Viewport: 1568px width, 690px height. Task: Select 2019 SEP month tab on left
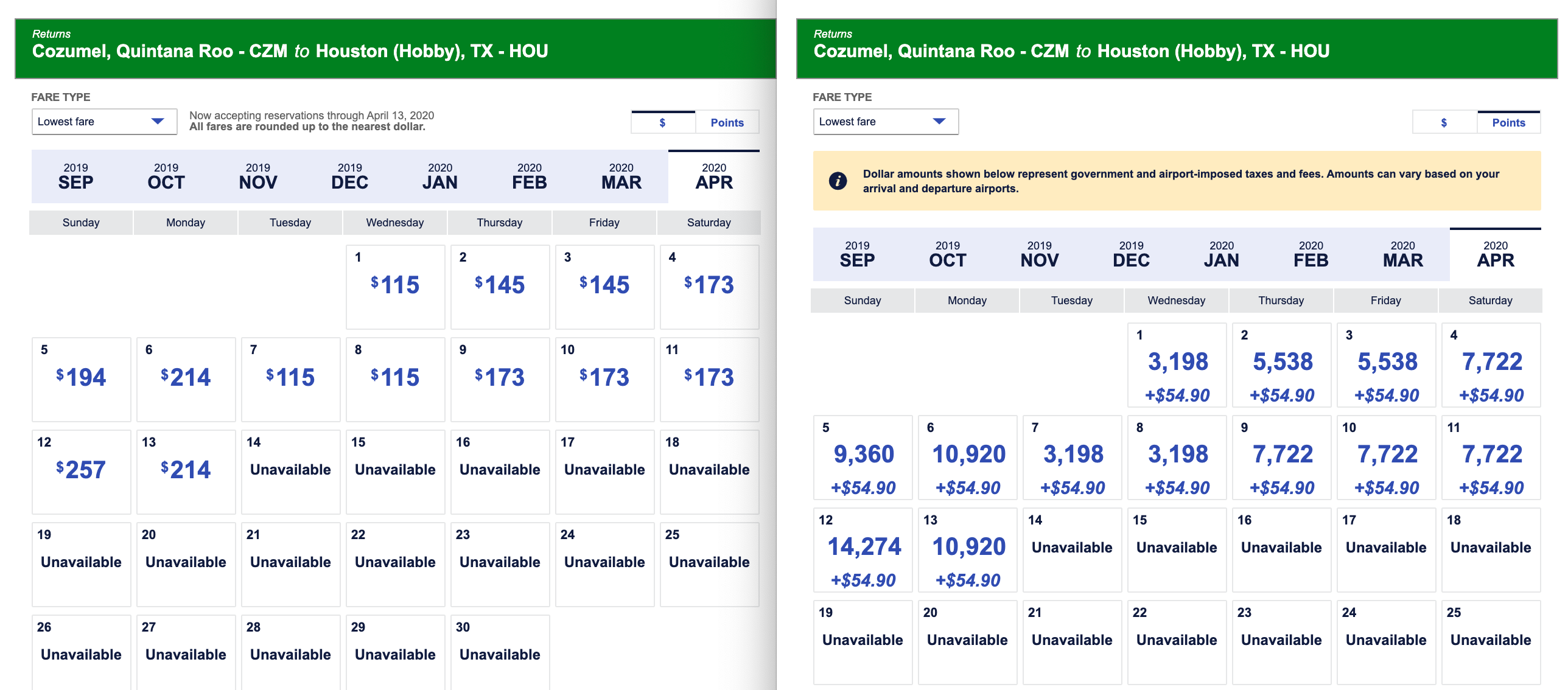tap(75, 176)
